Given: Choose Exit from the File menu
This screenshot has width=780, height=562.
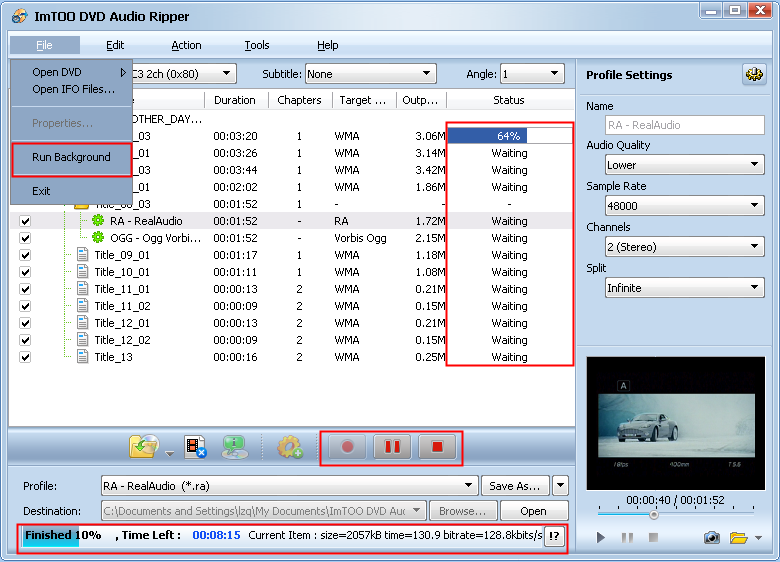Looking at the screenshot, I should [x=72, y=191].
